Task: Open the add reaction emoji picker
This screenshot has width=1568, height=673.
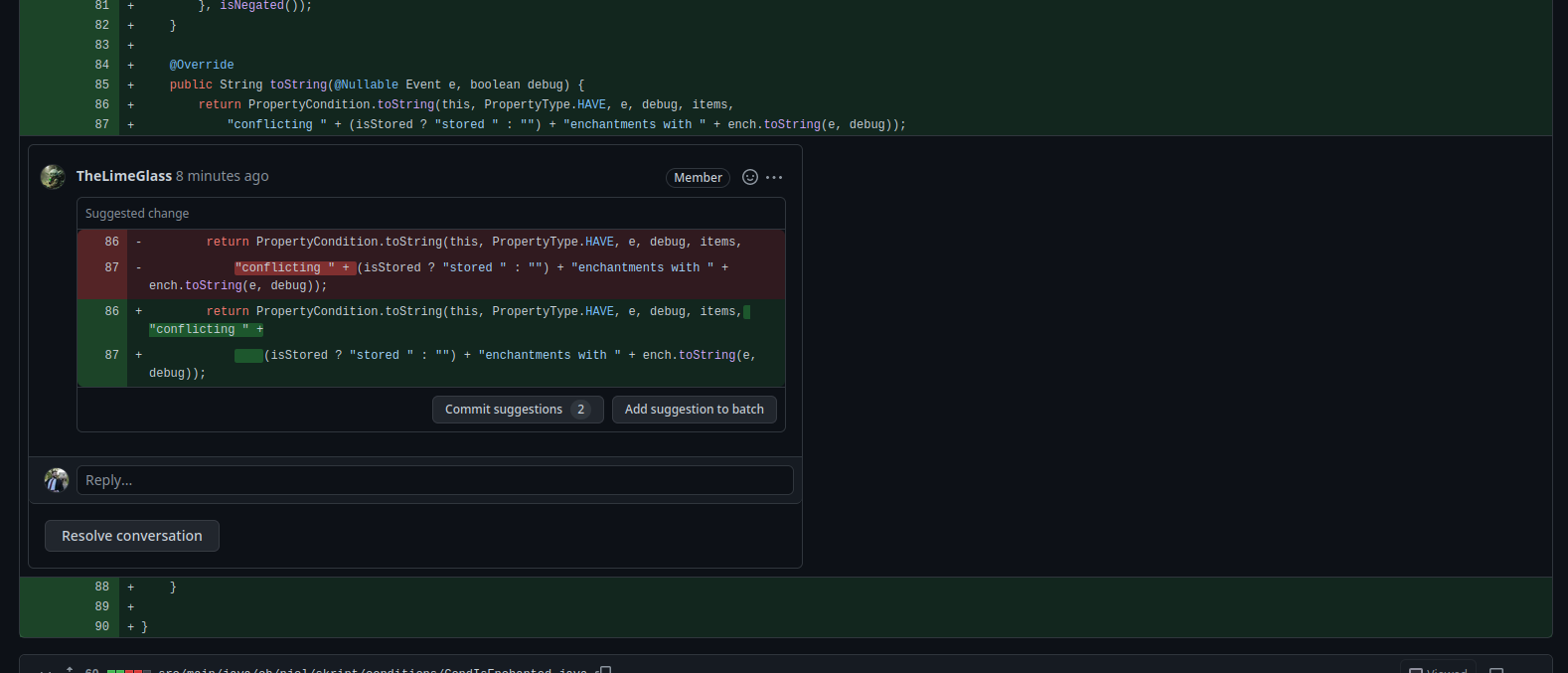Action: 750,177
